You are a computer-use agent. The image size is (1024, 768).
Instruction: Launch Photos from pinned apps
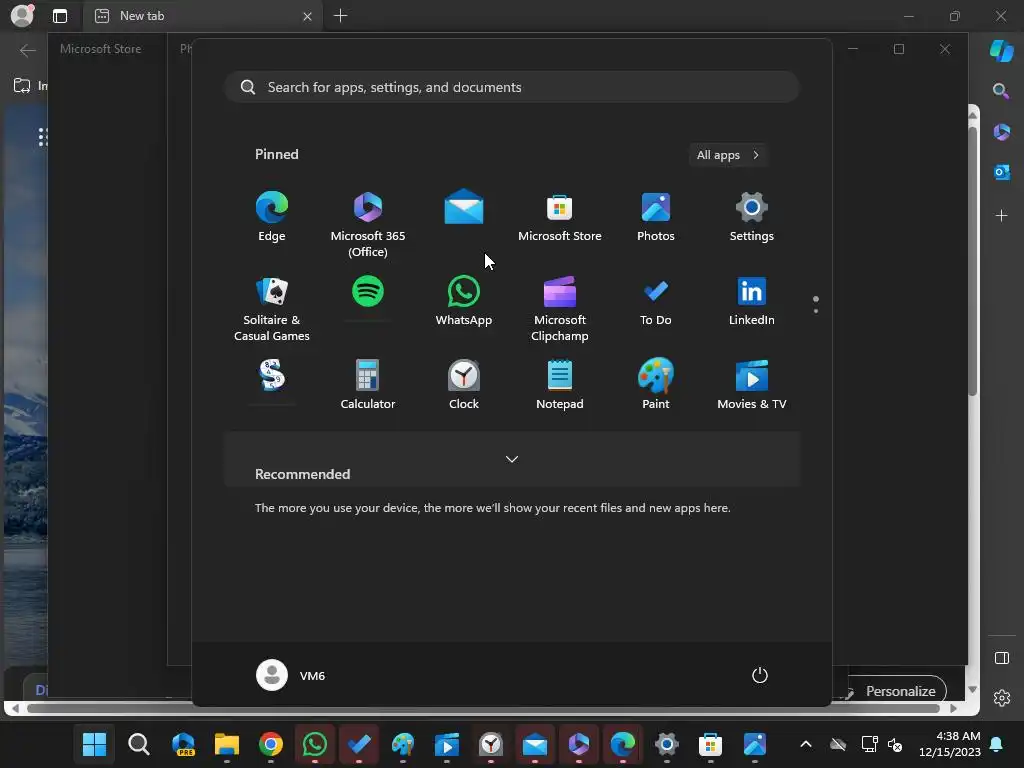pyautogui.click(x=656, y=217)
